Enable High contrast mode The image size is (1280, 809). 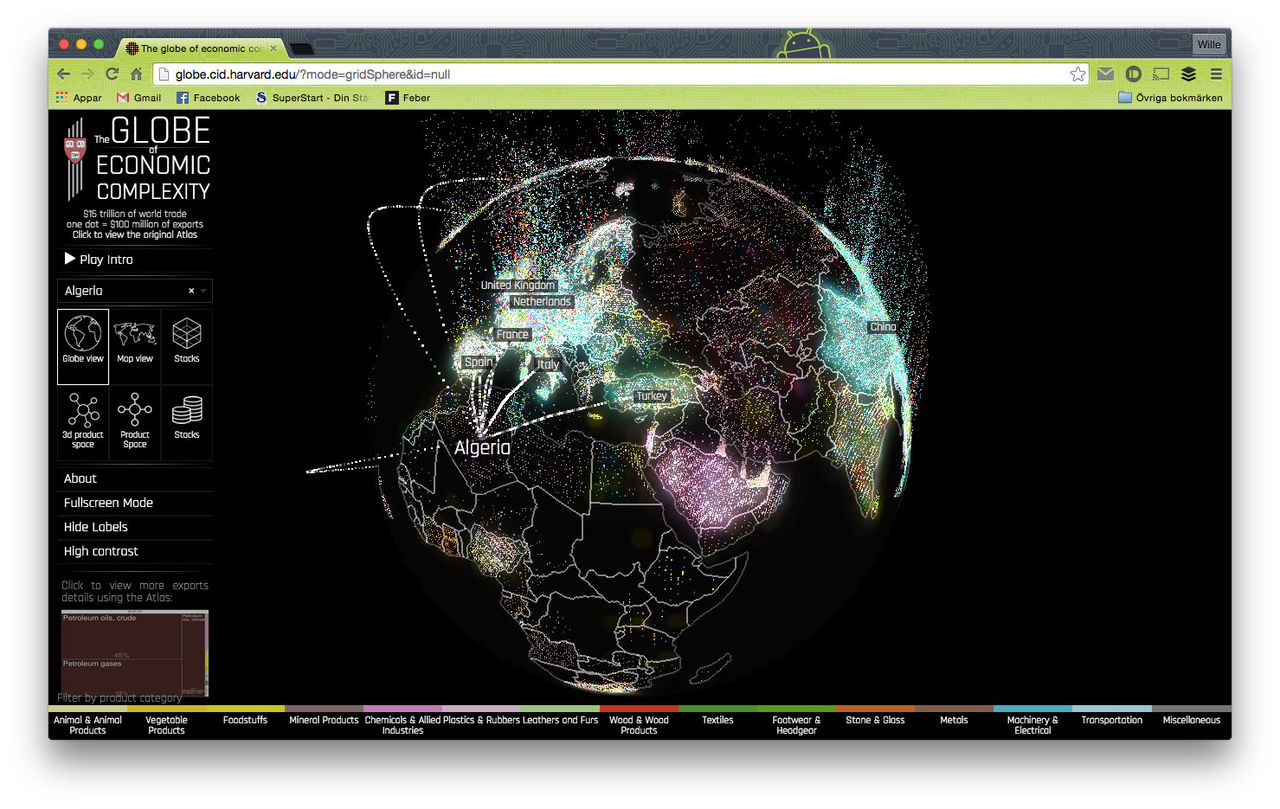click(101, 551)
